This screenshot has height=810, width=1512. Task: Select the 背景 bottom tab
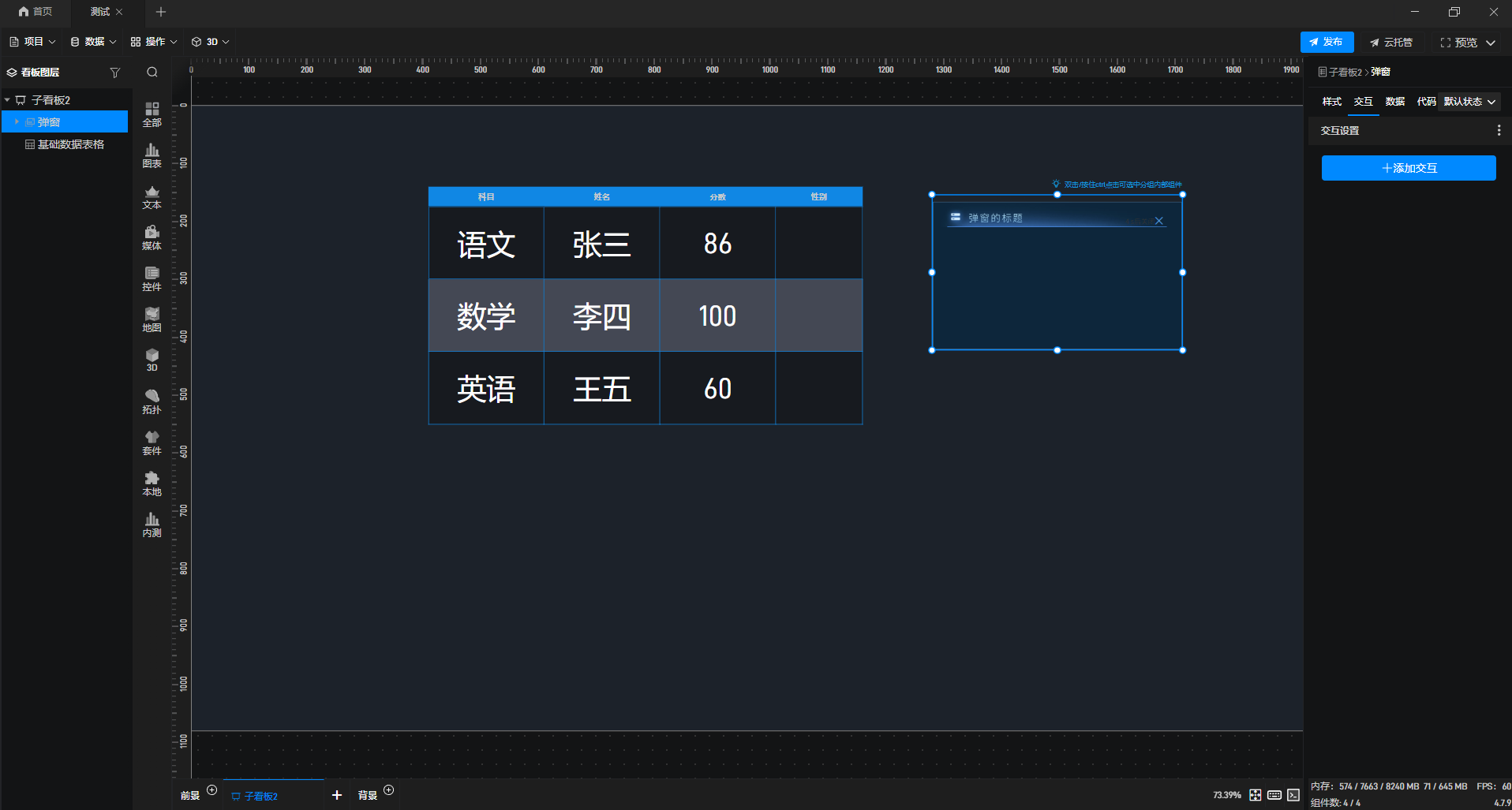[x=368, y=796]
